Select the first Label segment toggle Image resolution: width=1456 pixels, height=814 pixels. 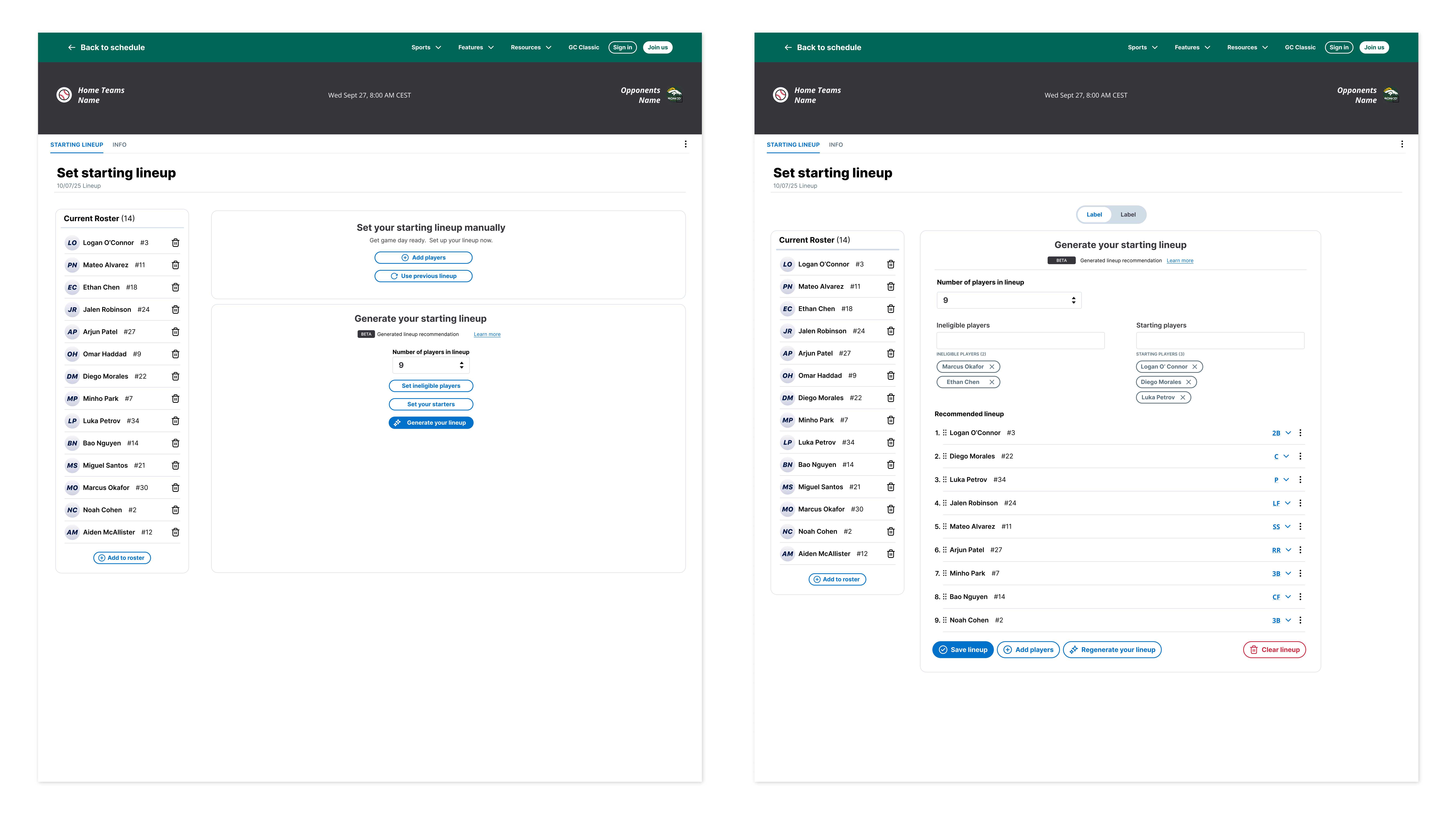1094,215
